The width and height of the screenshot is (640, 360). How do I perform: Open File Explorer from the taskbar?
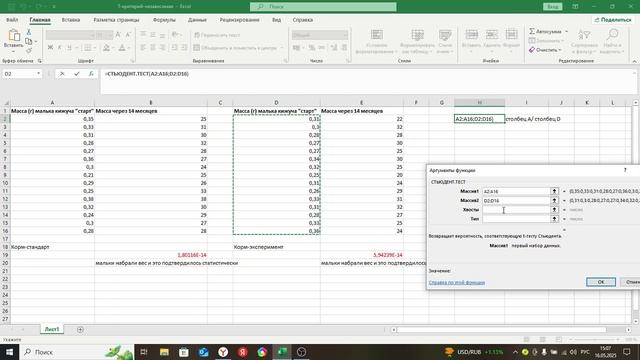[x=164, y=352]
